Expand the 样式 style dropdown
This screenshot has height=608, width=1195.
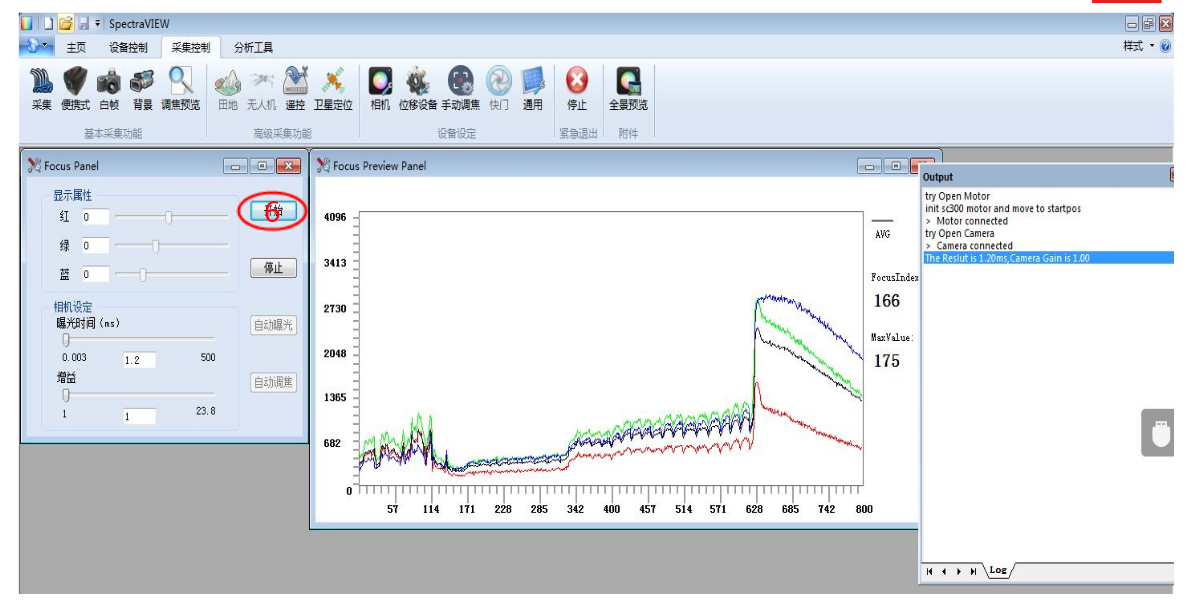tap(1138, 46)
